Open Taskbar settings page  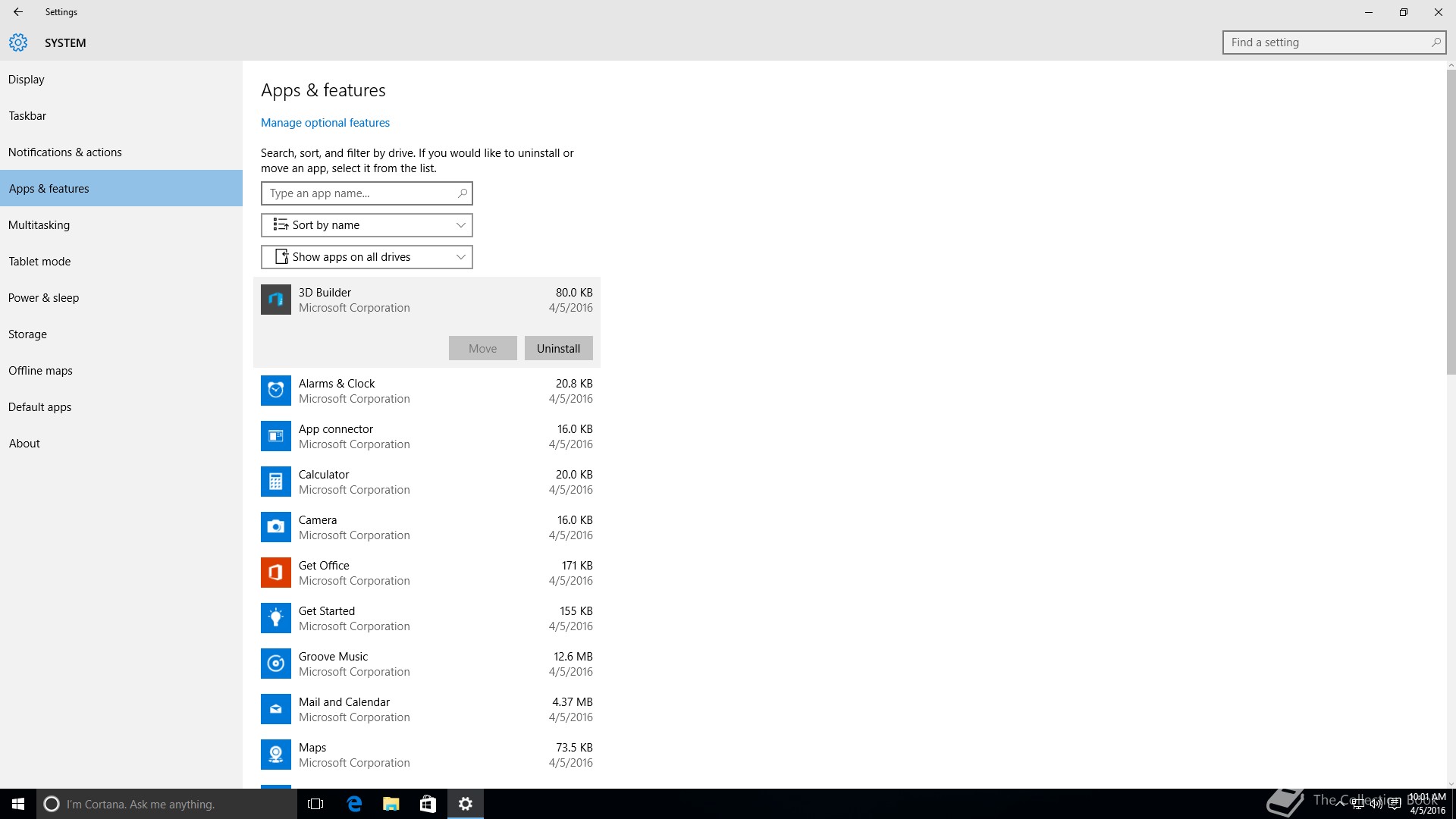[x=121, y=116]
